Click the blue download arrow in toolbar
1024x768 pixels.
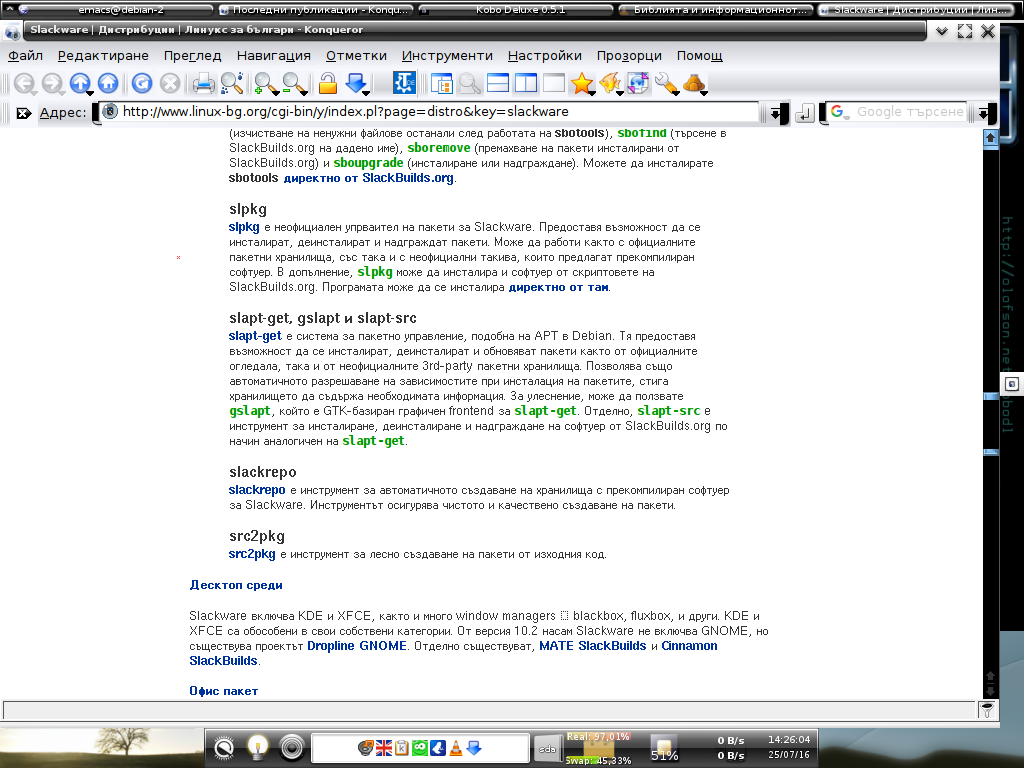[357, 84]
